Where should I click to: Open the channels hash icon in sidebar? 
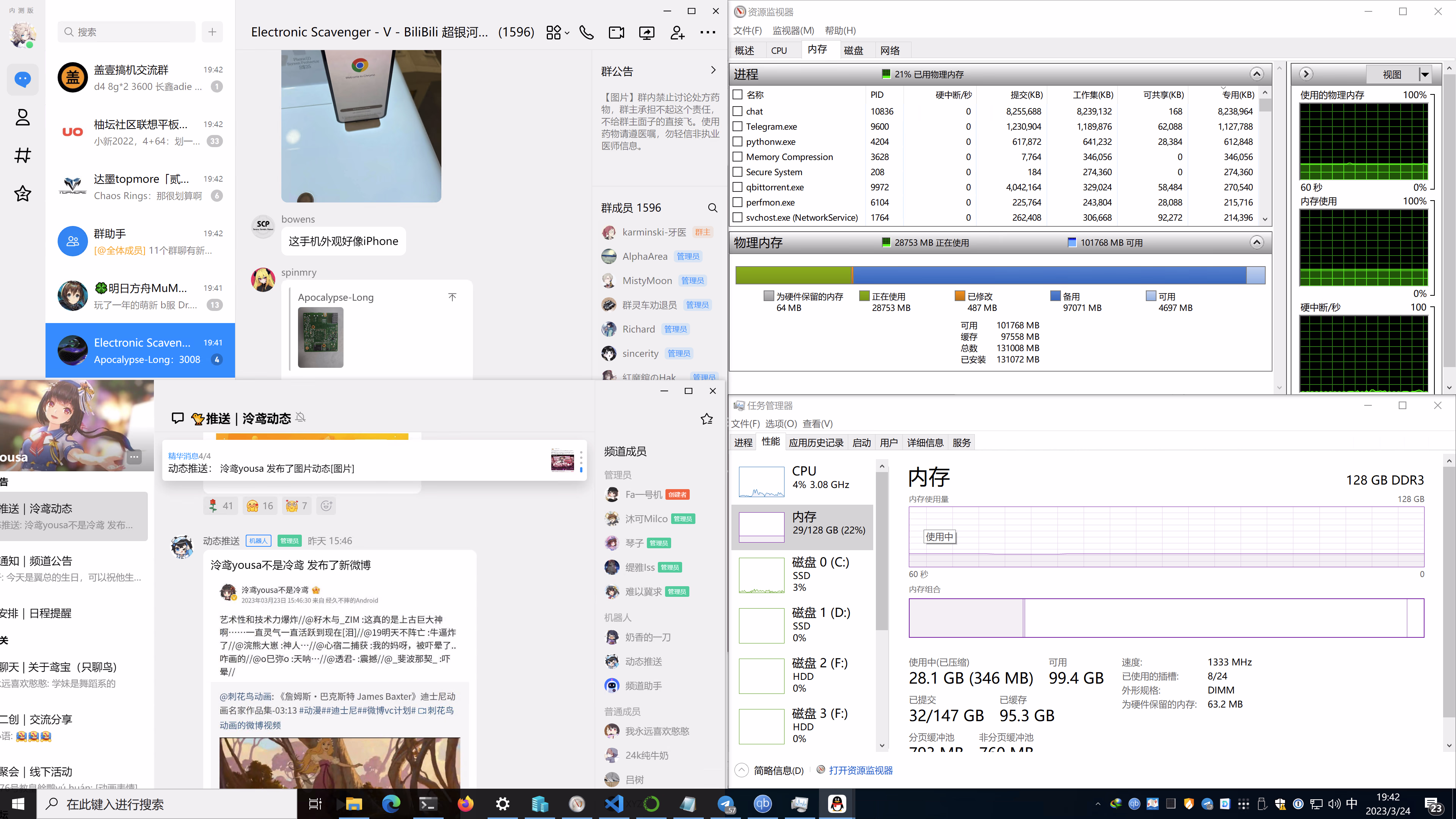coord(23,155)
